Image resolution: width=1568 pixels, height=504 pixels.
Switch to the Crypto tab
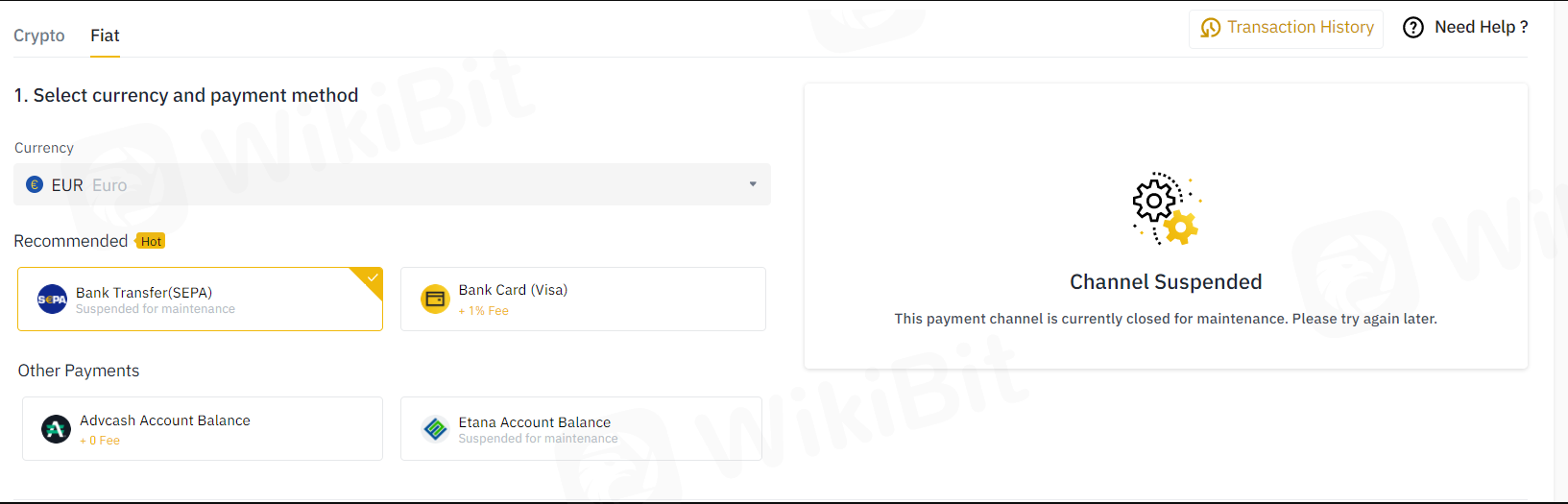(39, 36)
